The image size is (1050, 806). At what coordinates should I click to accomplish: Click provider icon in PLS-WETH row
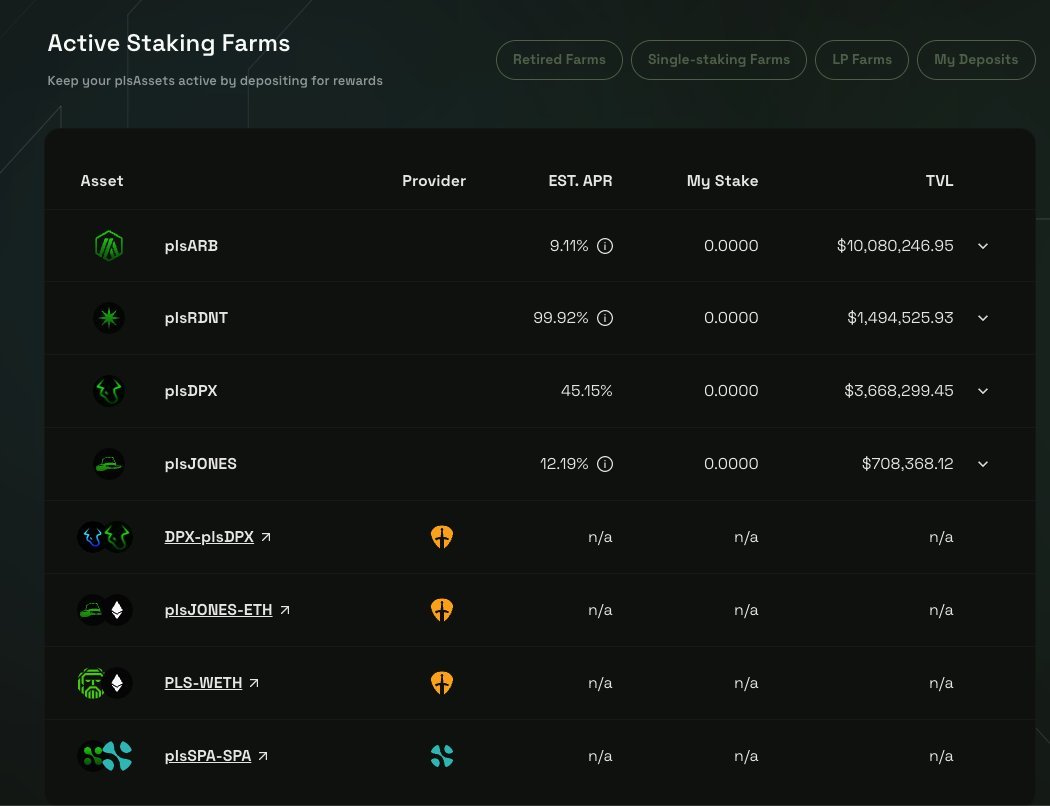441,683
